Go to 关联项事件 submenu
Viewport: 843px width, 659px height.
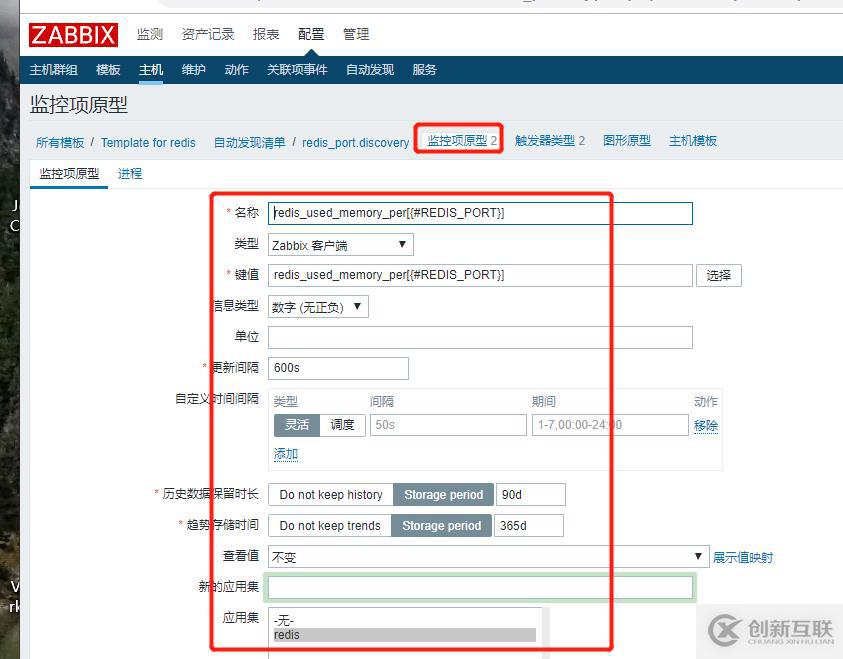click(x=297, y=70)
